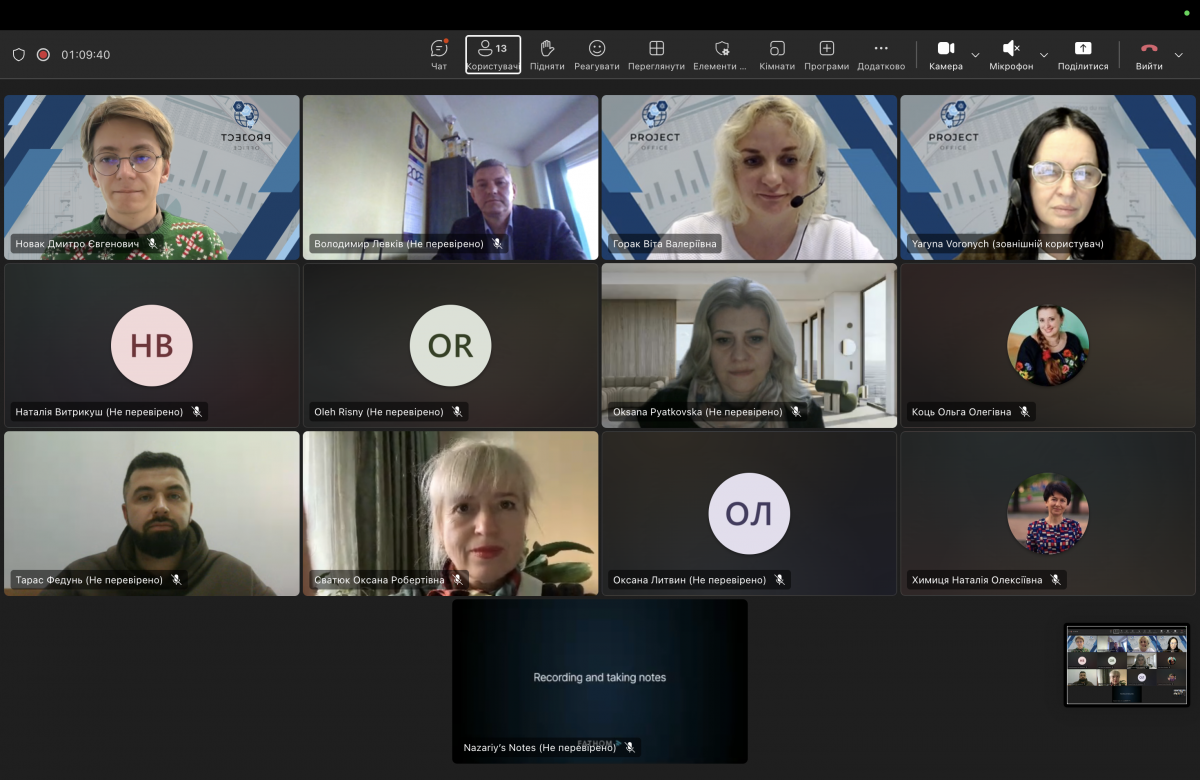Click the self-view thumbnail preview

click(x=1127, y=665)
